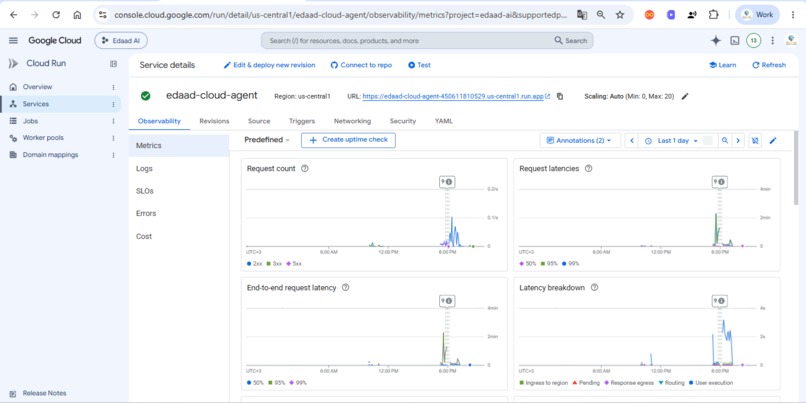Open options menu for Domain mappings item
This screenshot has width=806, height=403.
pyautogui.click(x=113, y=155)
